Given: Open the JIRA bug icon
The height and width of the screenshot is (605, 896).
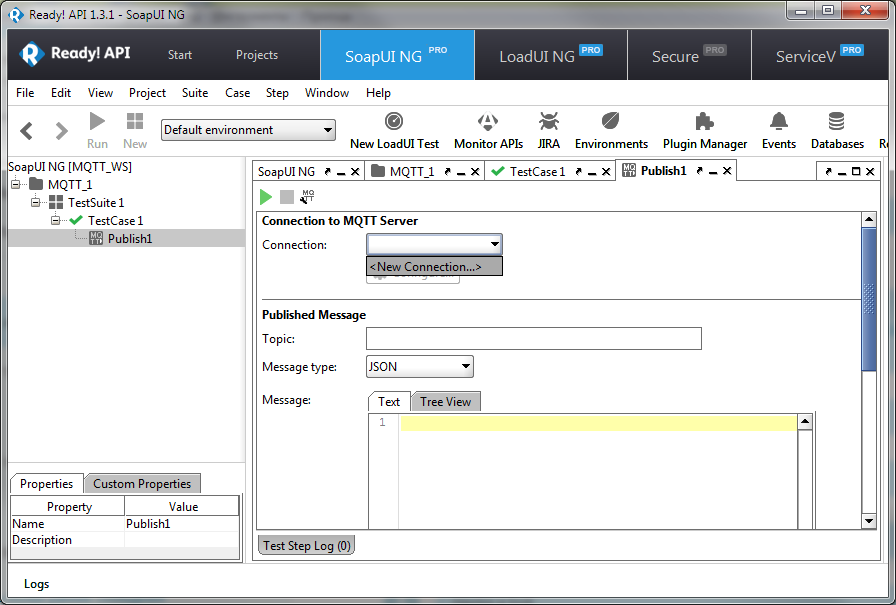Looking at the screenshot, I should pyautogui.click(x=549, y=131).
